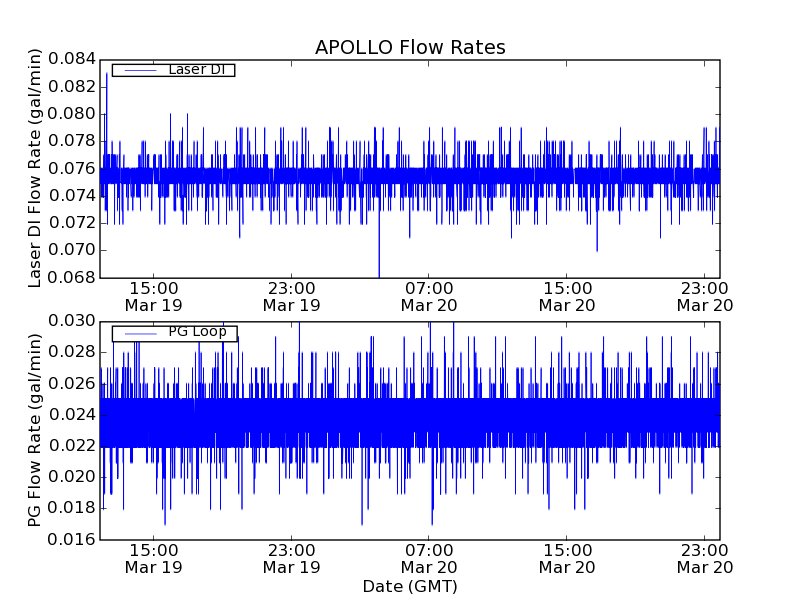Screen dimensions: 800x600
Task: Click '07:00 Mar 20' under the Laser DI plot
Action: pos(429,297)
